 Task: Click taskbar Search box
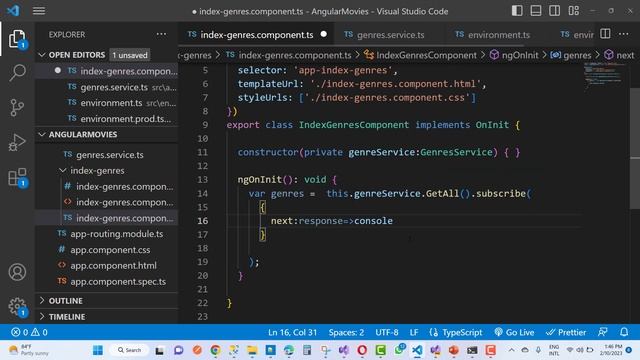click(129, 350)
